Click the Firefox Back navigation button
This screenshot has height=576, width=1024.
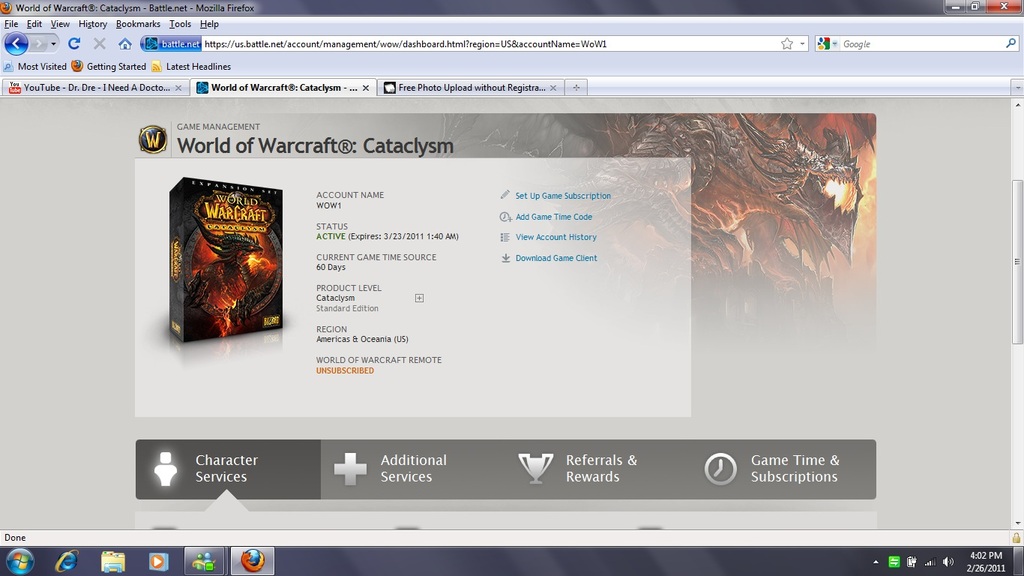pyautogui.click(x=16, y=44)
